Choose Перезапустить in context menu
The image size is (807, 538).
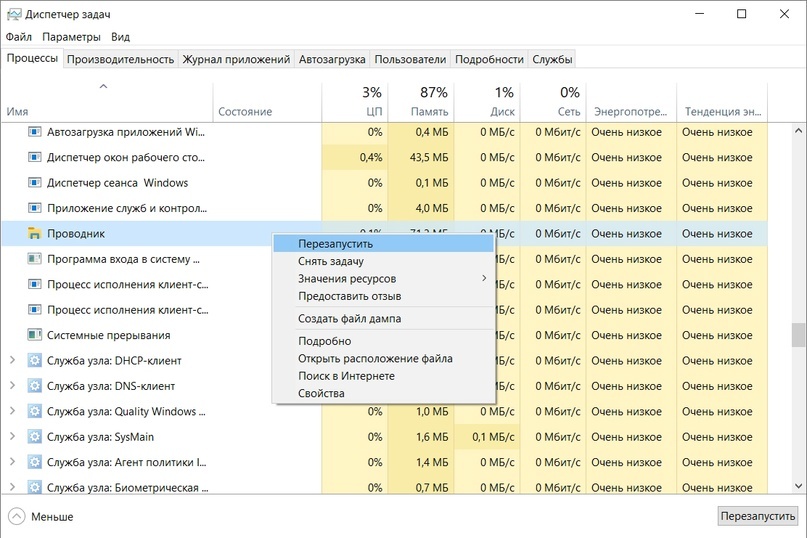tap(383, 244)
